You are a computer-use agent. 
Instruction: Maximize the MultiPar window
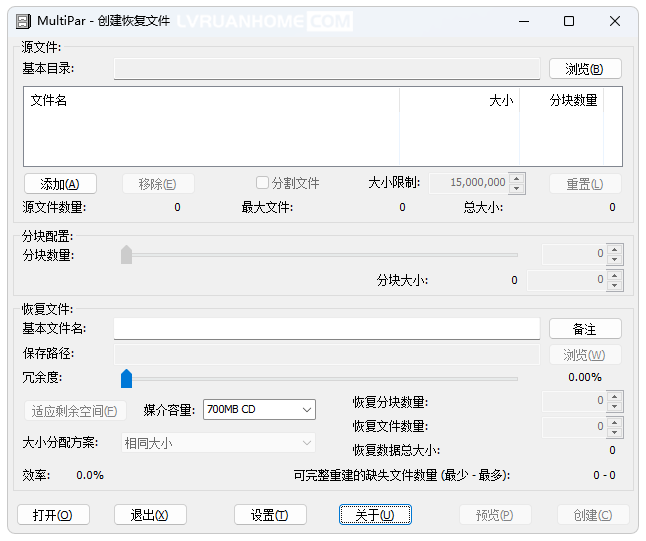point(569,21)
